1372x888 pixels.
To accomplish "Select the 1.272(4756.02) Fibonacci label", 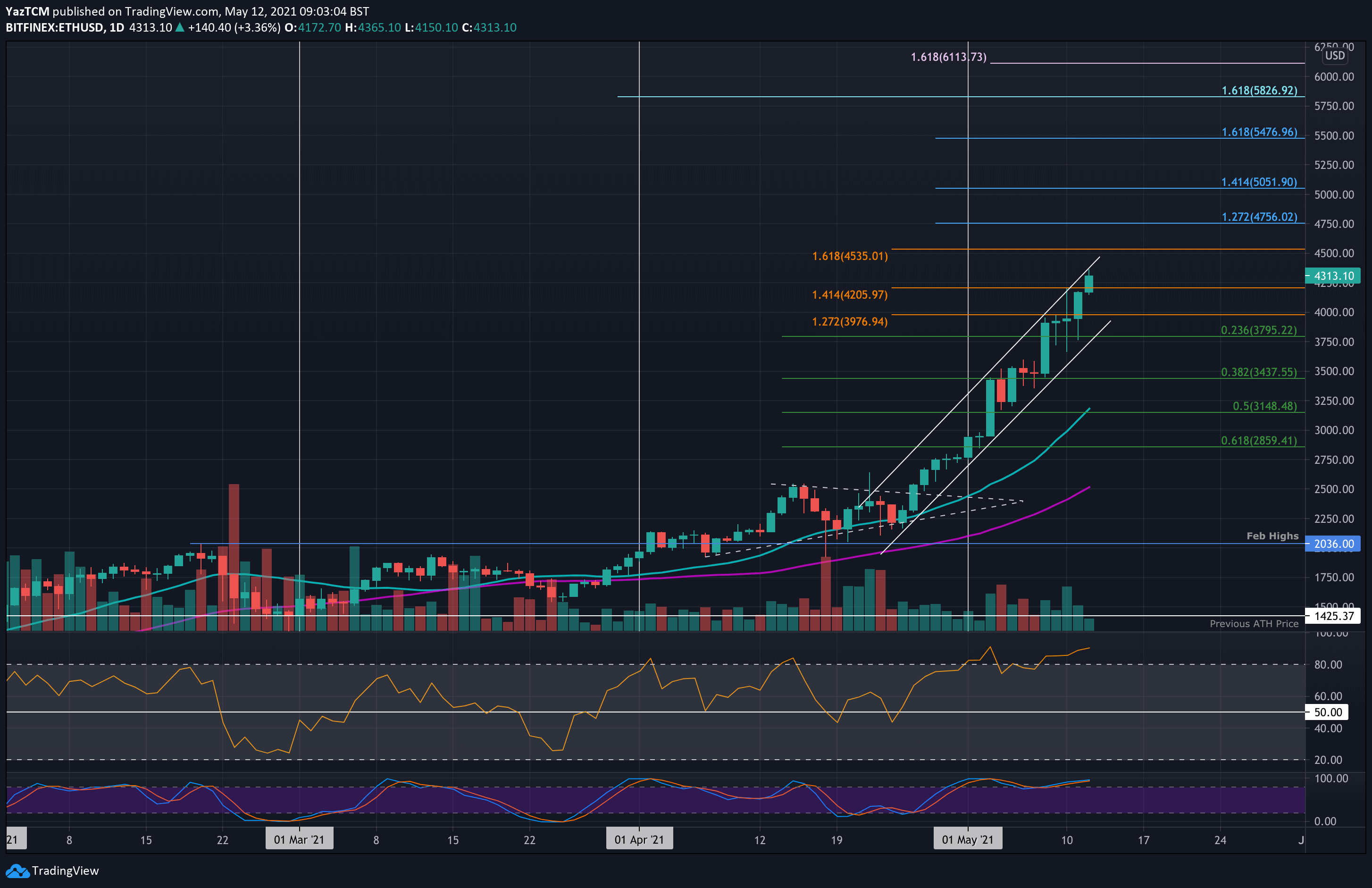I will (x=1260, y=217).
